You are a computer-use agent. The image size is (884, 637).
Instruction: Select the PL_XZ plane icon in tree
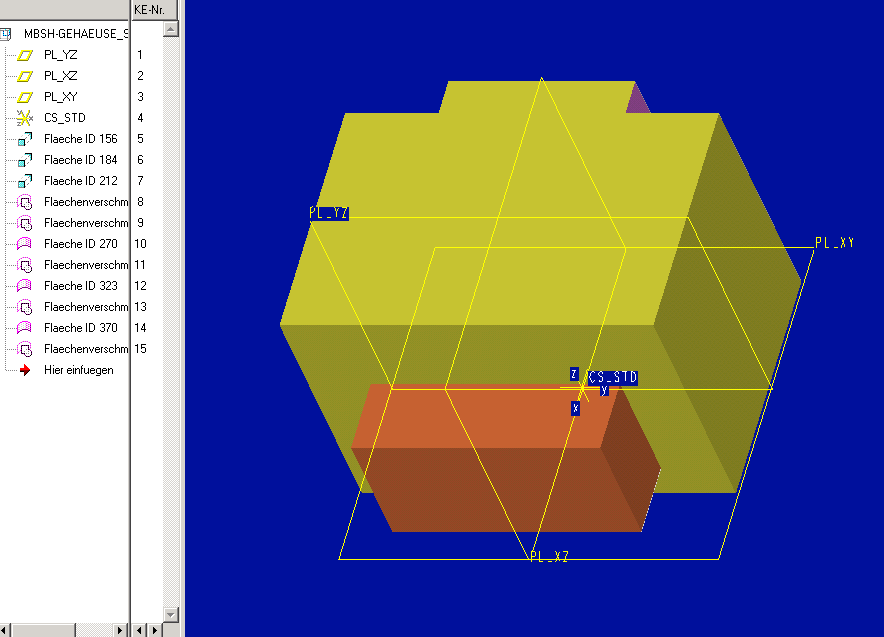coord(26,76)
